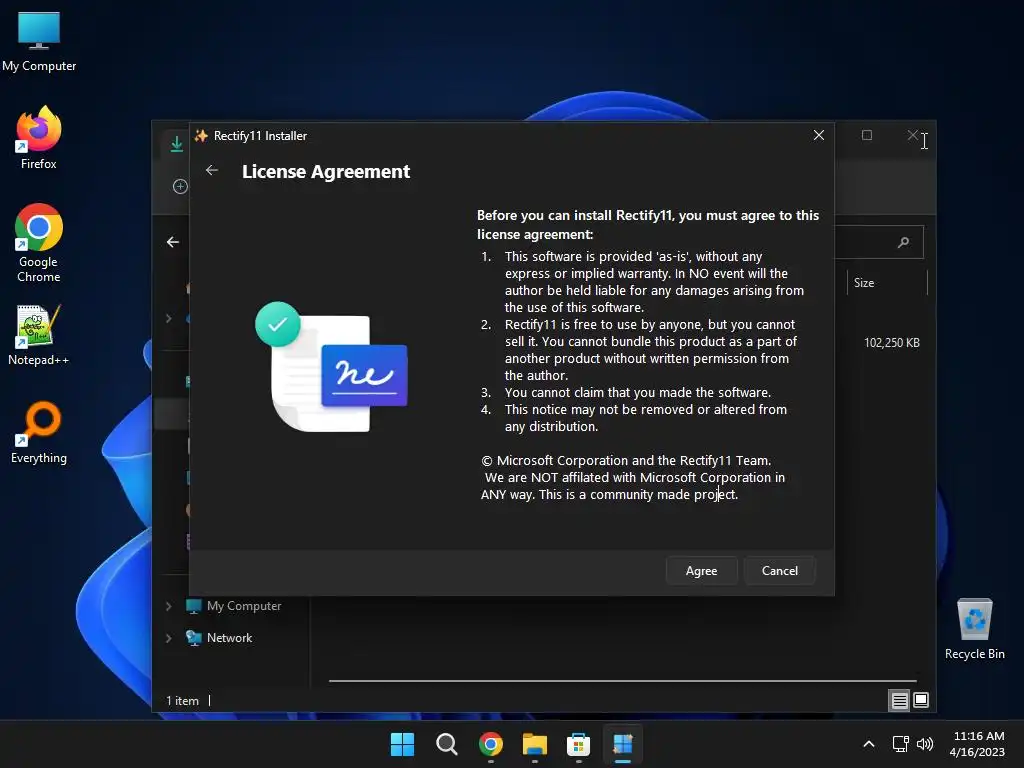Open Everything search desktop shortcut

point(39,432)
